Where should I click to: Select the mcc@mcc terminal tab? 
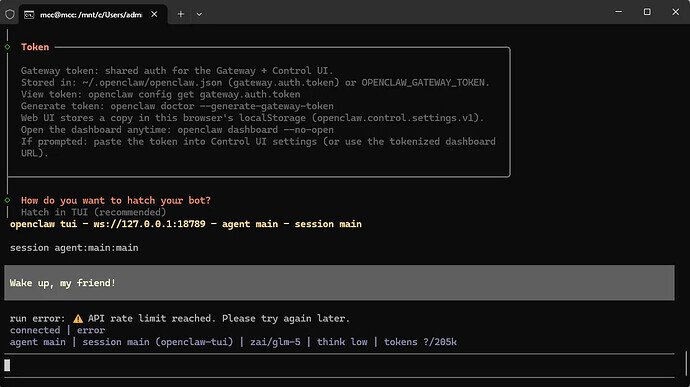(92, 15)
